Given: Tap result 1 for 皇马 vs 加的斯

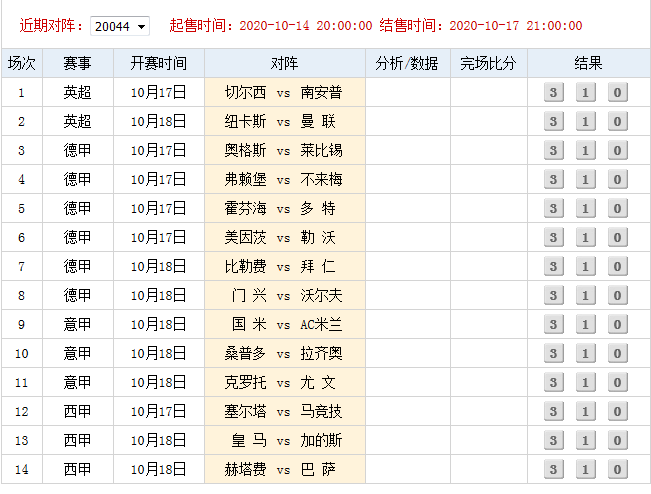Looking at the screenshot, I should pos(585,440).
